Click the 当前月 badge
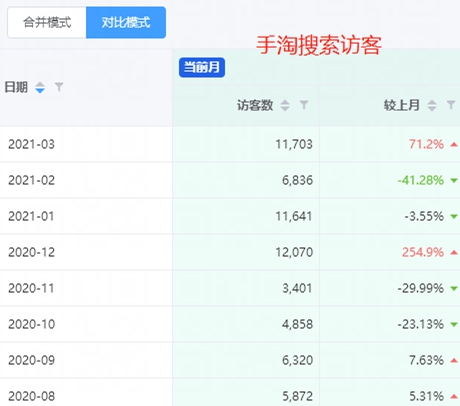 tap(202, 67)
